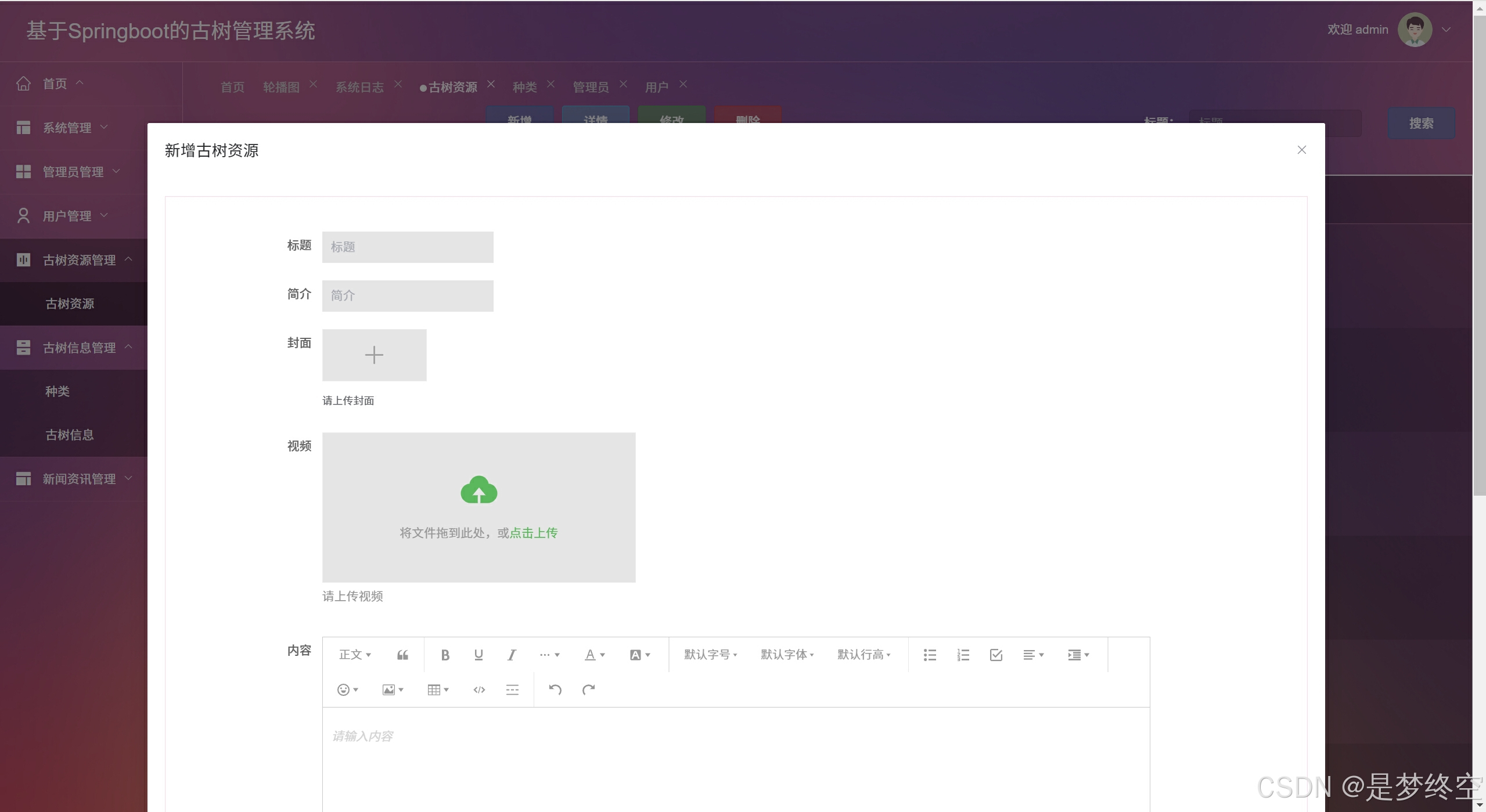Click the 点击上传 link for video
1486x812 pixels.
pos(533,533)
